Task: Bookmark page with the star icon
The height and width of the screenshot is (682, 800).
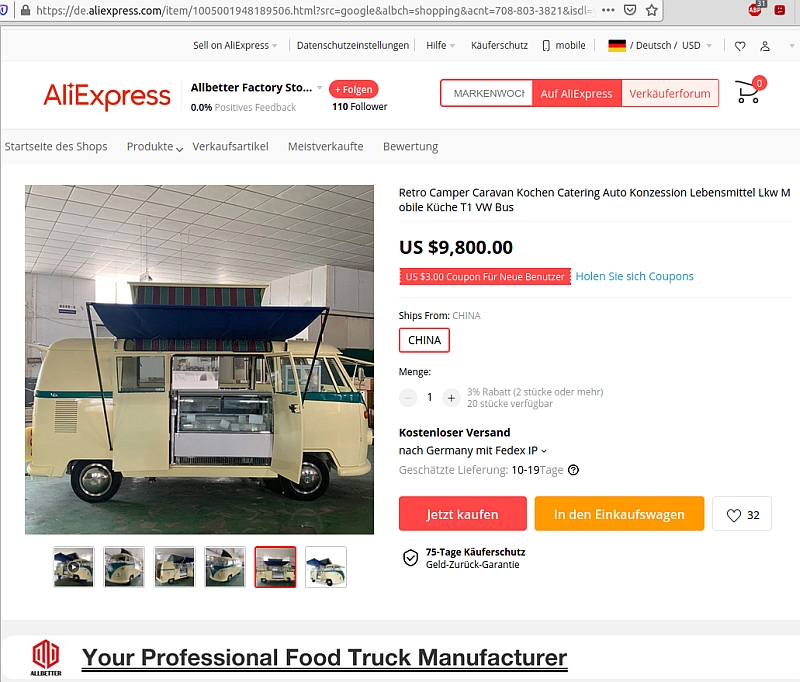Action: tap(652, 10)
